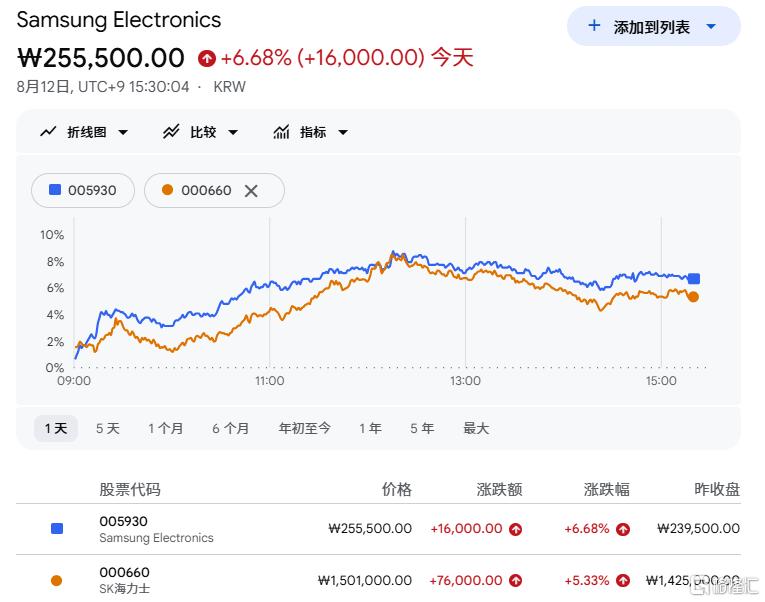765x602 pixels.
Task: Open the 比较 menu label
Action: pos(203,132)
